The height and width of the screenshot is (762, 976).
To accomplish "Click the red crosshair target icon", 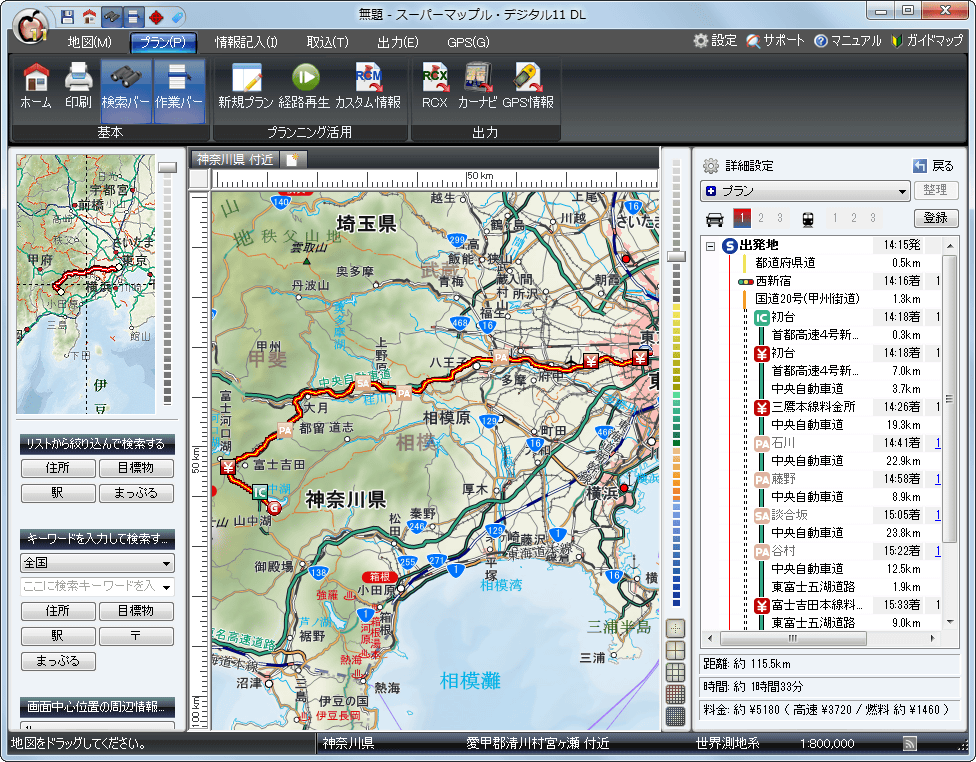I will coord(156,17).
